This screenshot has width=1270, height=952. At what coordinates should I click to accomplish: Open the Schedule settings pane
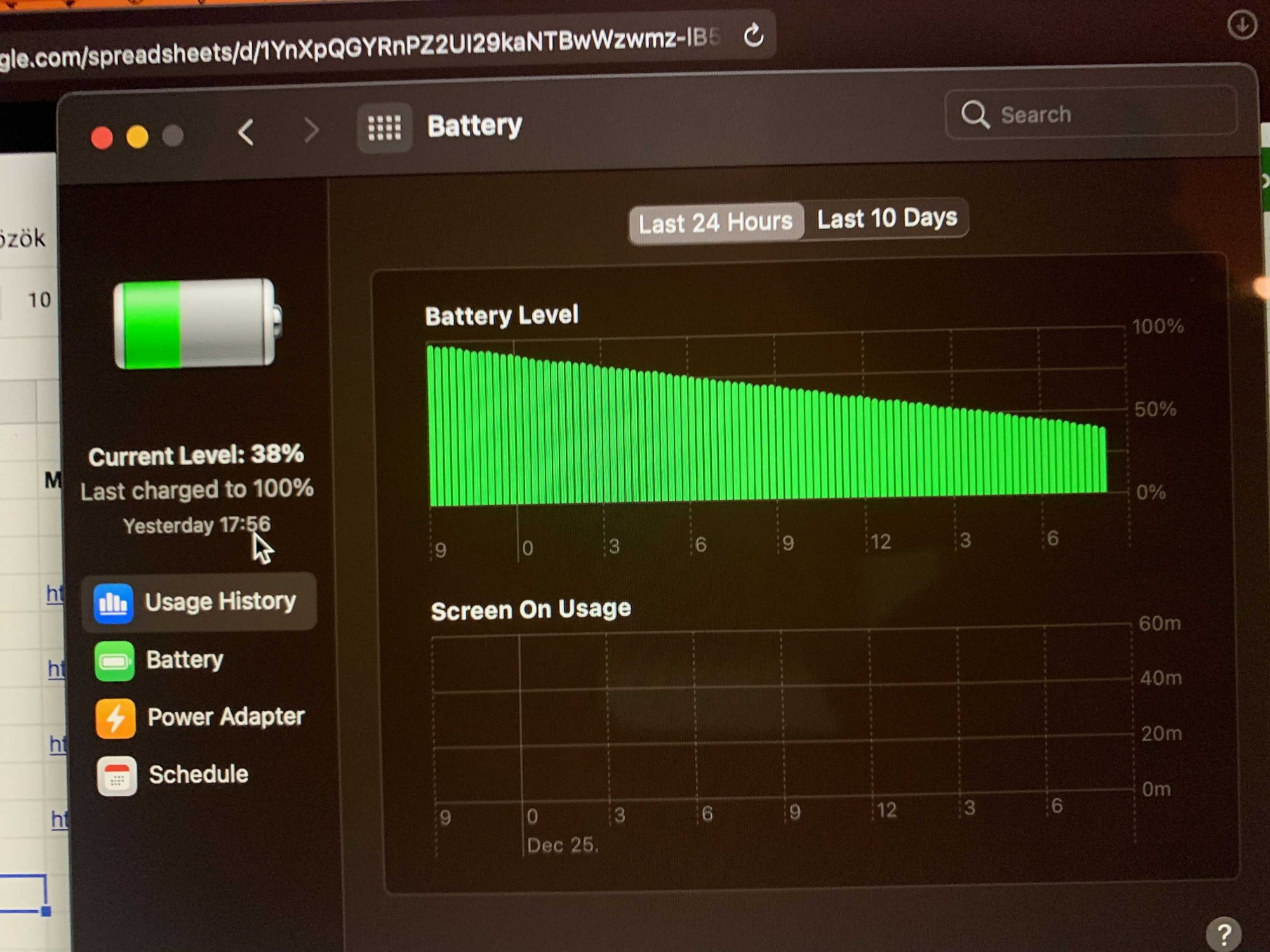pos(198,775)
